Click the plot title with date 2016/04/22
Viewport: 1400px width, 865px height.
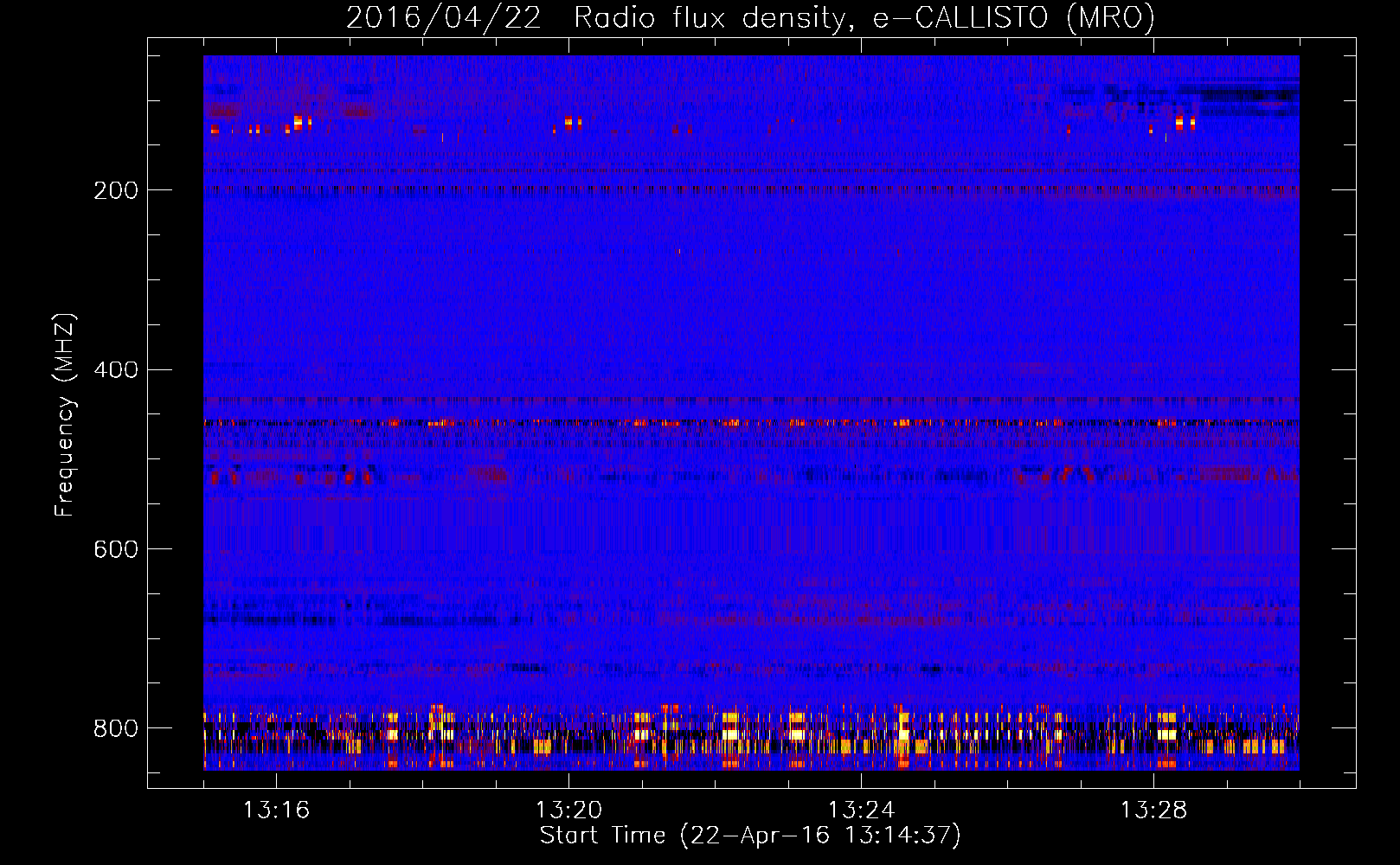click(750, 17)
